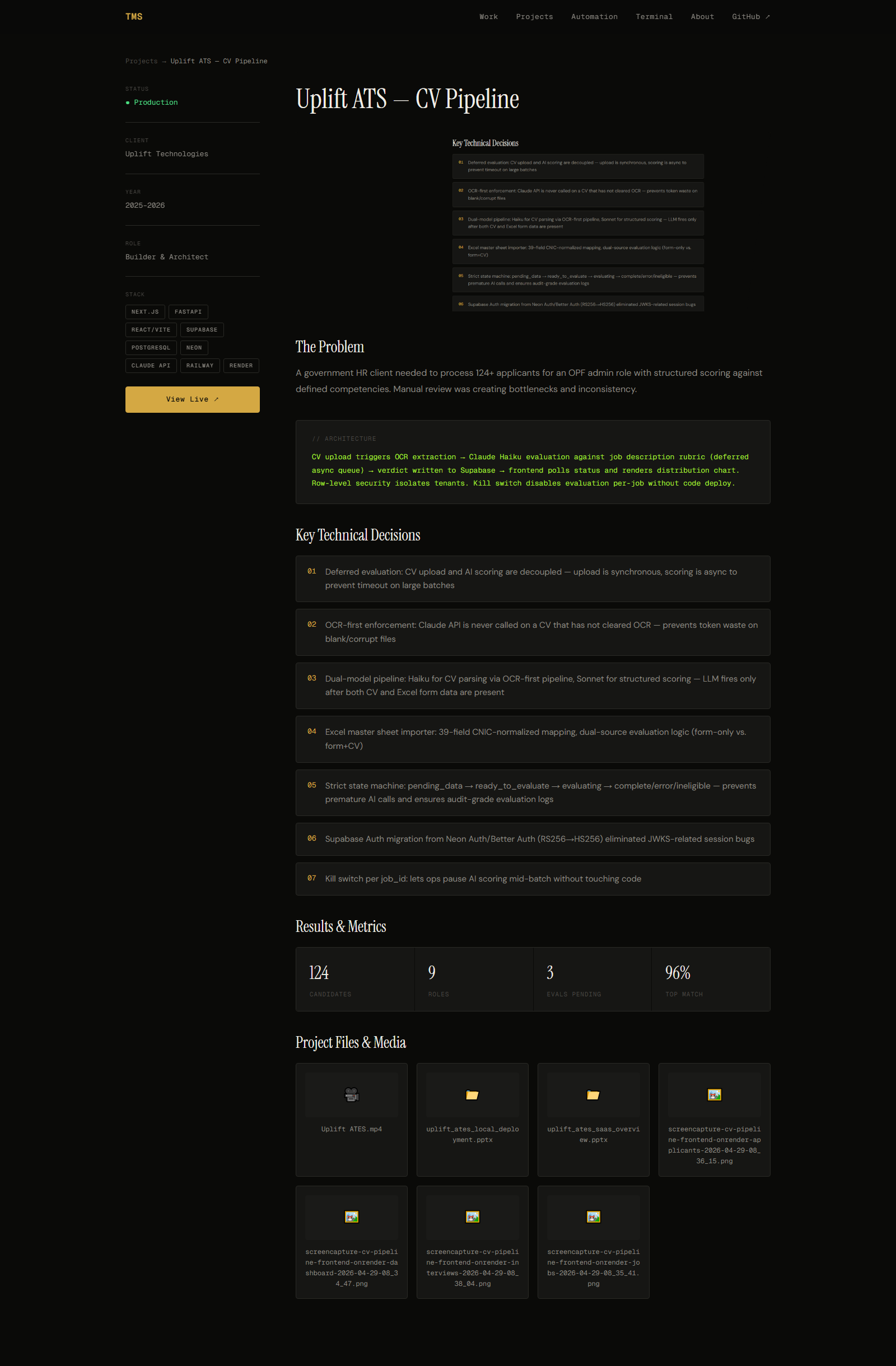Open the dashboard screencapture image icon
Viewport: 896px width, 1366px height.
tap(351, 1217)
